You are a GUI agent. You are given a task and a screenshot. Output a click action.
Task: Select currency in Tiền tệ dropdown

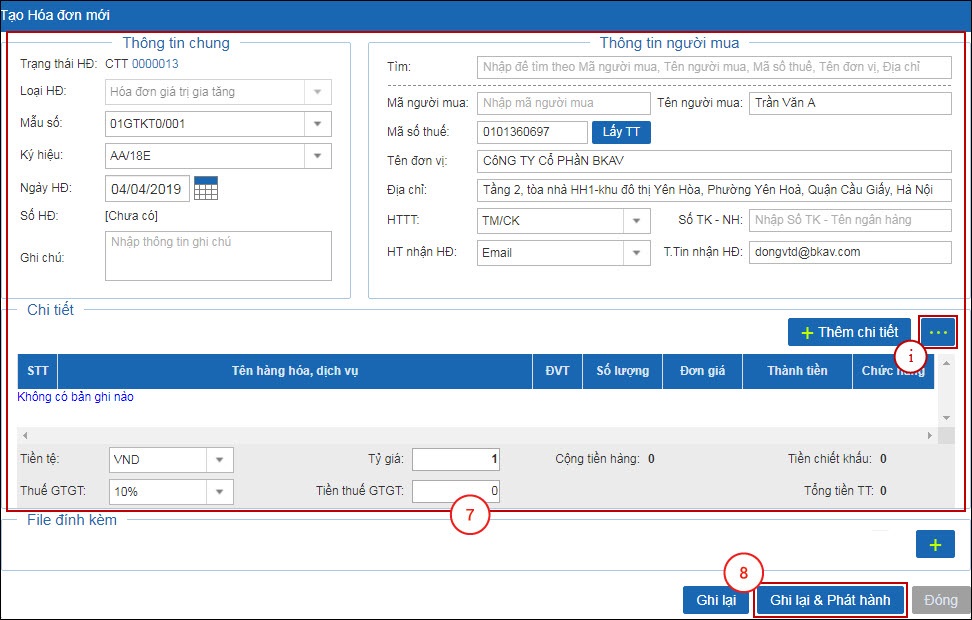(x=218, y=460)
